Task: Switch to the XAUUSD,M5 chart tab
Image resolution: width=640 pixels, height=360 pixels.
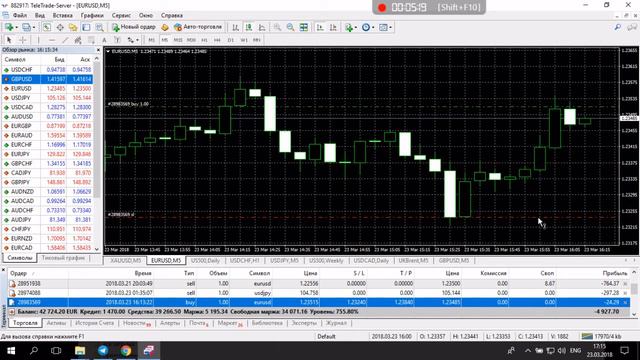Action: click(126, 260)
